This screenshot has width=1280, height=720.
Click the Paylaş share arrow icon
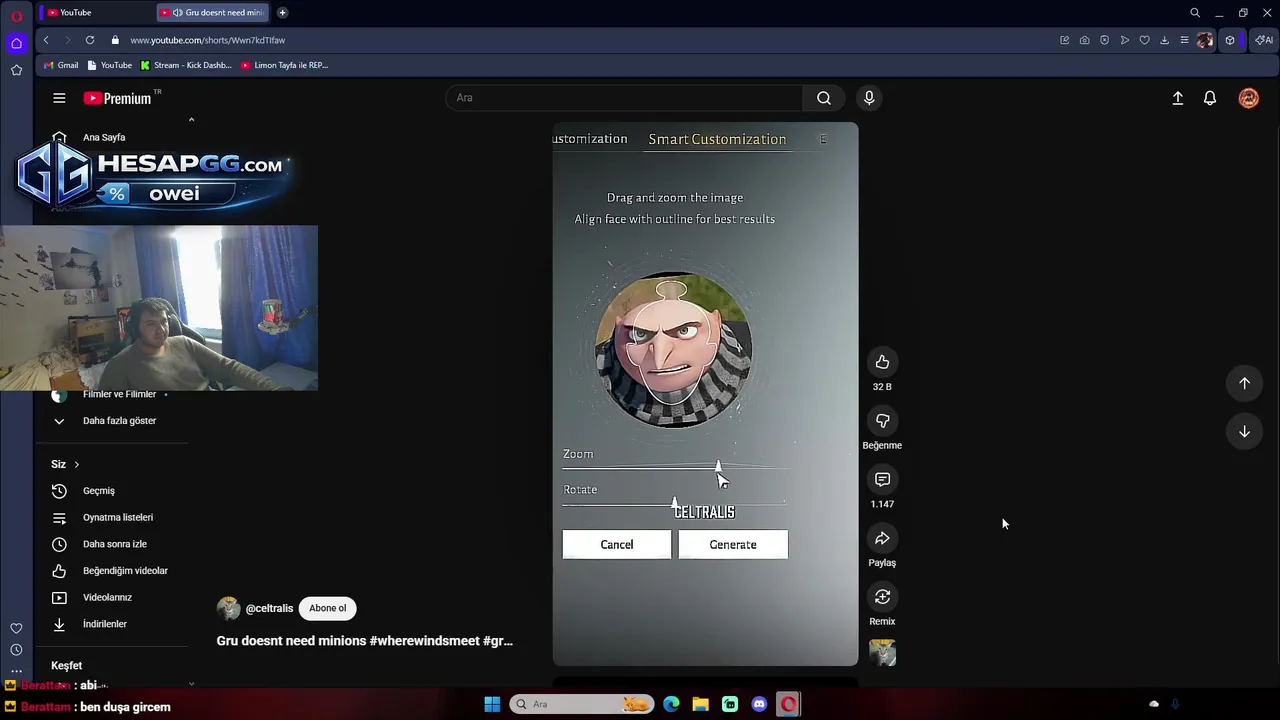pyautogui.click(x=882, y=538)
